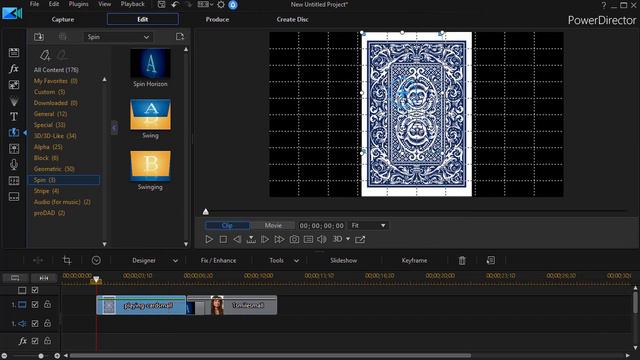Screen dimensions: 640x360
Task: Open the Subtitle Room icon
Action: tap(14, 197)
